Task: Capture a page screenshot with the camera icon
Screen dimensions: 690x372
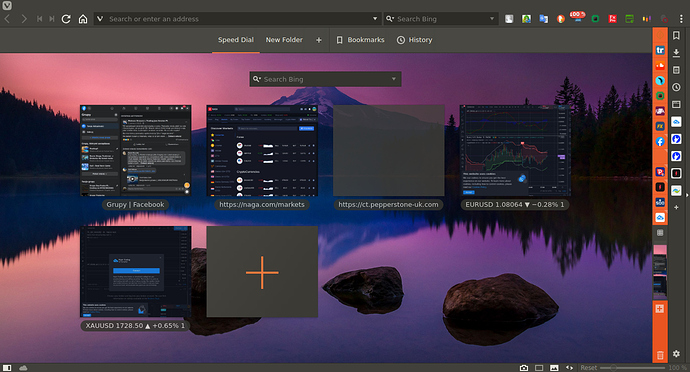Action: [x=524, y=368]
